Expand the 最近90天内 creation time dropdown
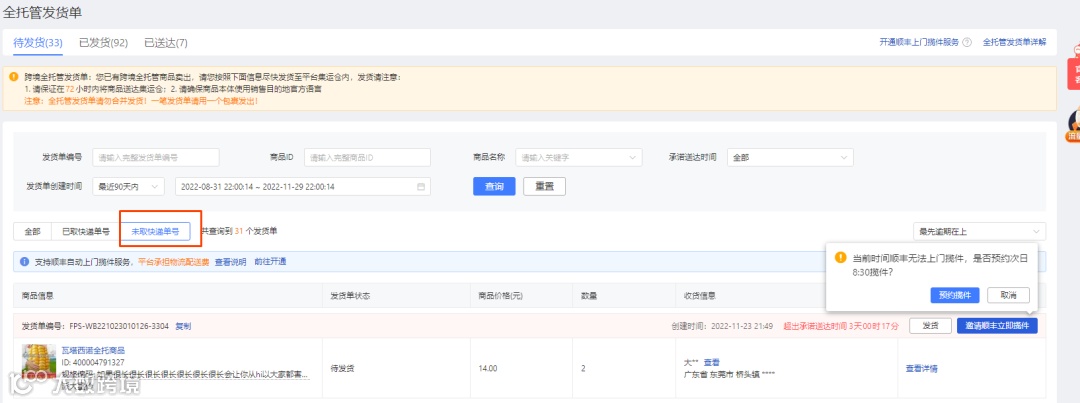This screenshot has width=1080, height=403. (128, 187)
